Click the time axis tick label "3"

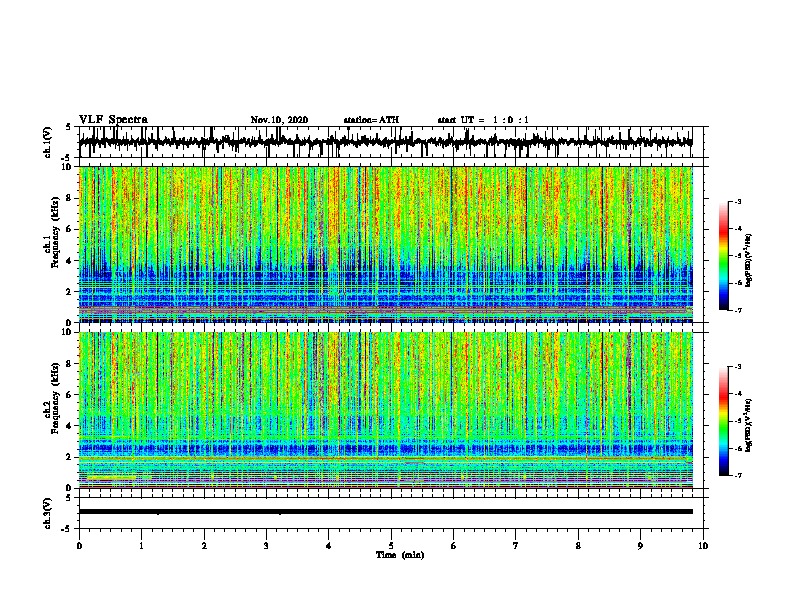[x=266, y=546]
